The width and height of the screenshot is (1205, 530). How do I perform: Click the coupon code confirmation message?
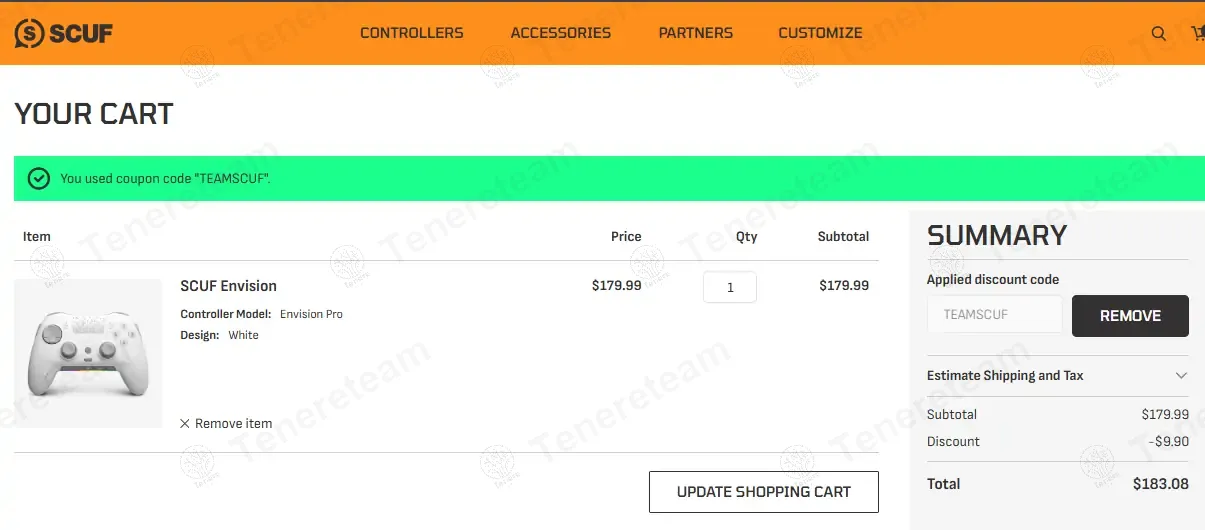click(166, 179)
